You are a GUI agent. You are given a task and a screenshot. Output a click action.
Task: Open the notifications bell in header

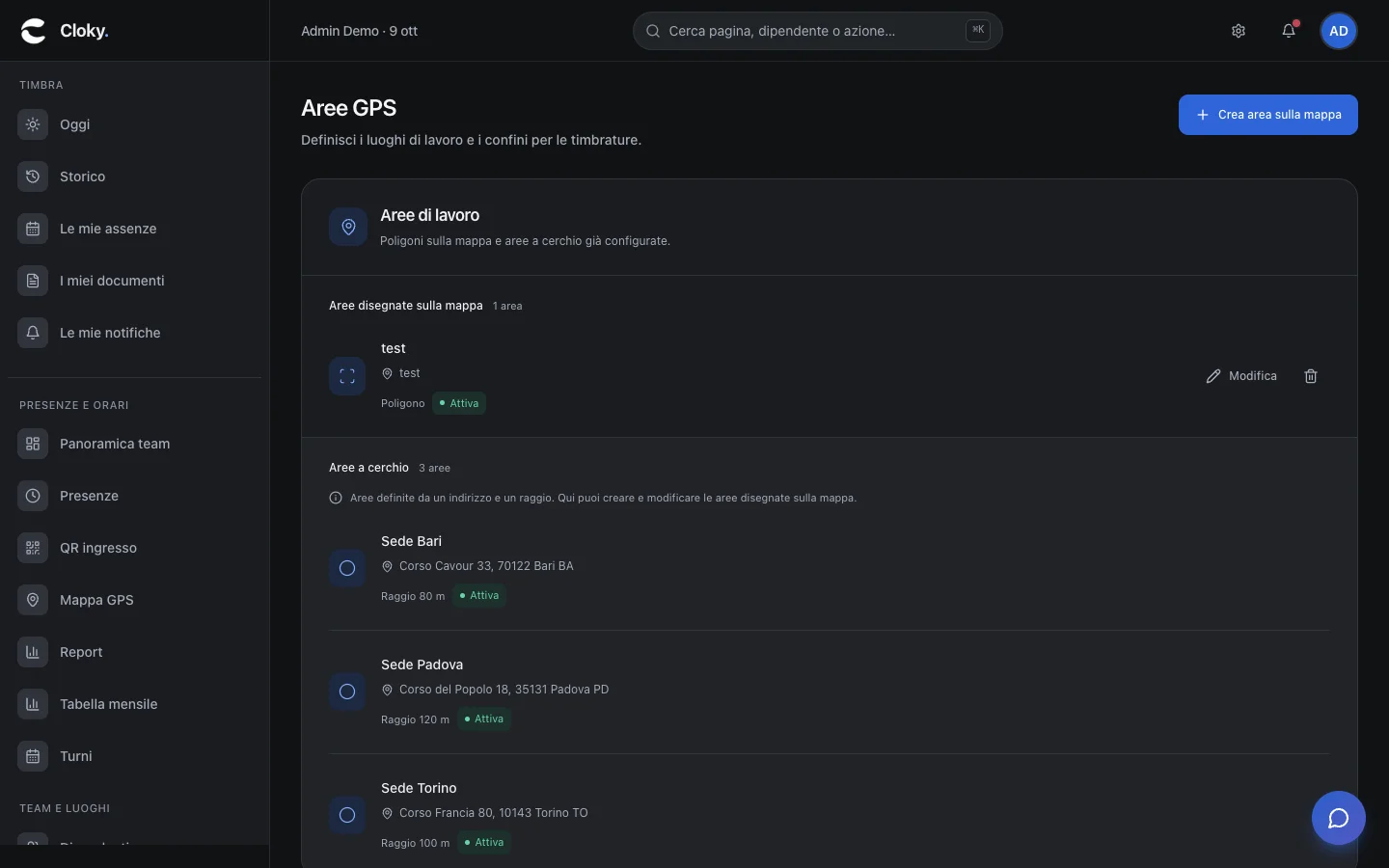click(1289, 31)
